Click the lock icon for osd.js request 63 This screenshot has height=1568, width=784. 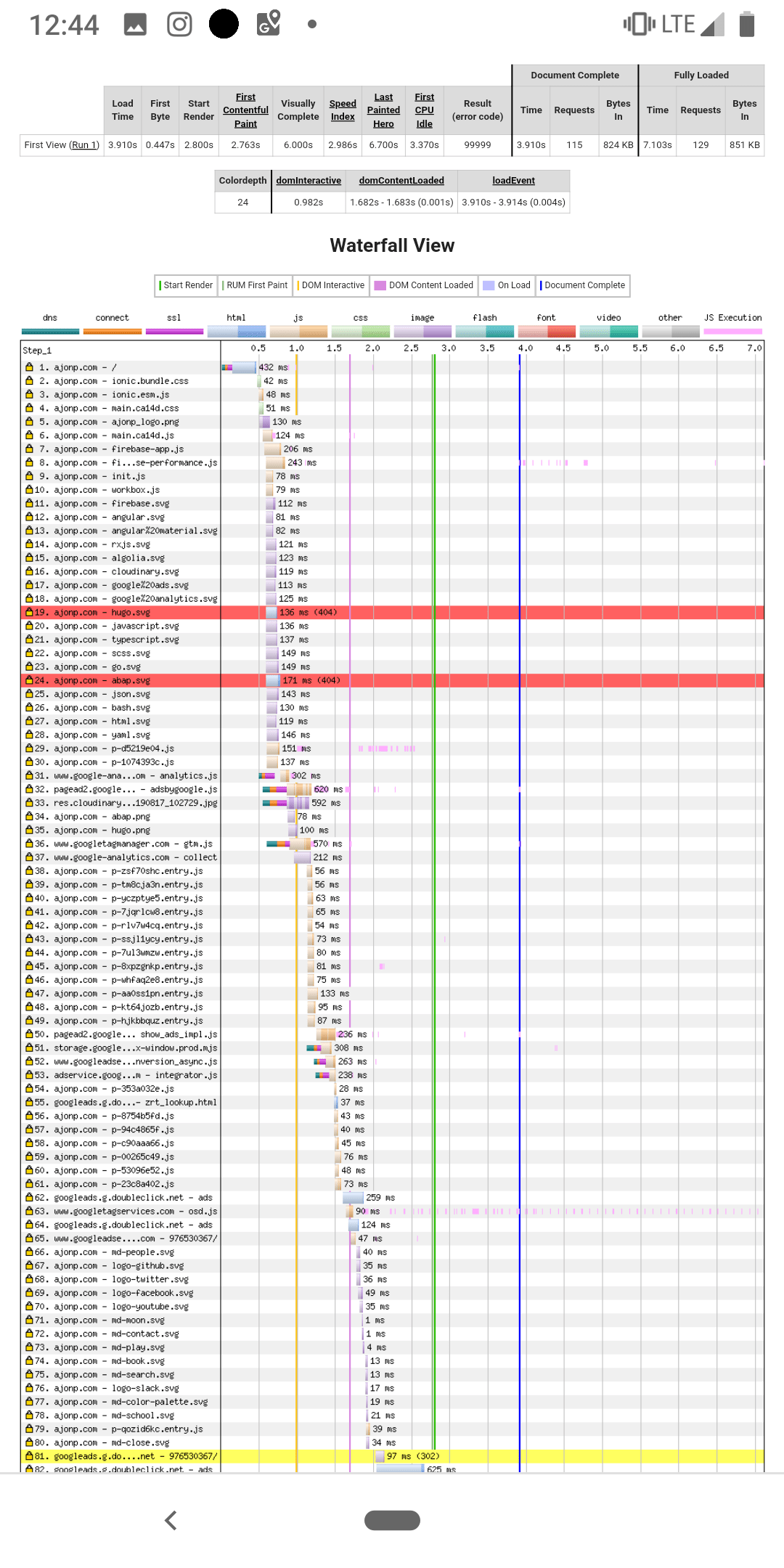click(29, 1211)
